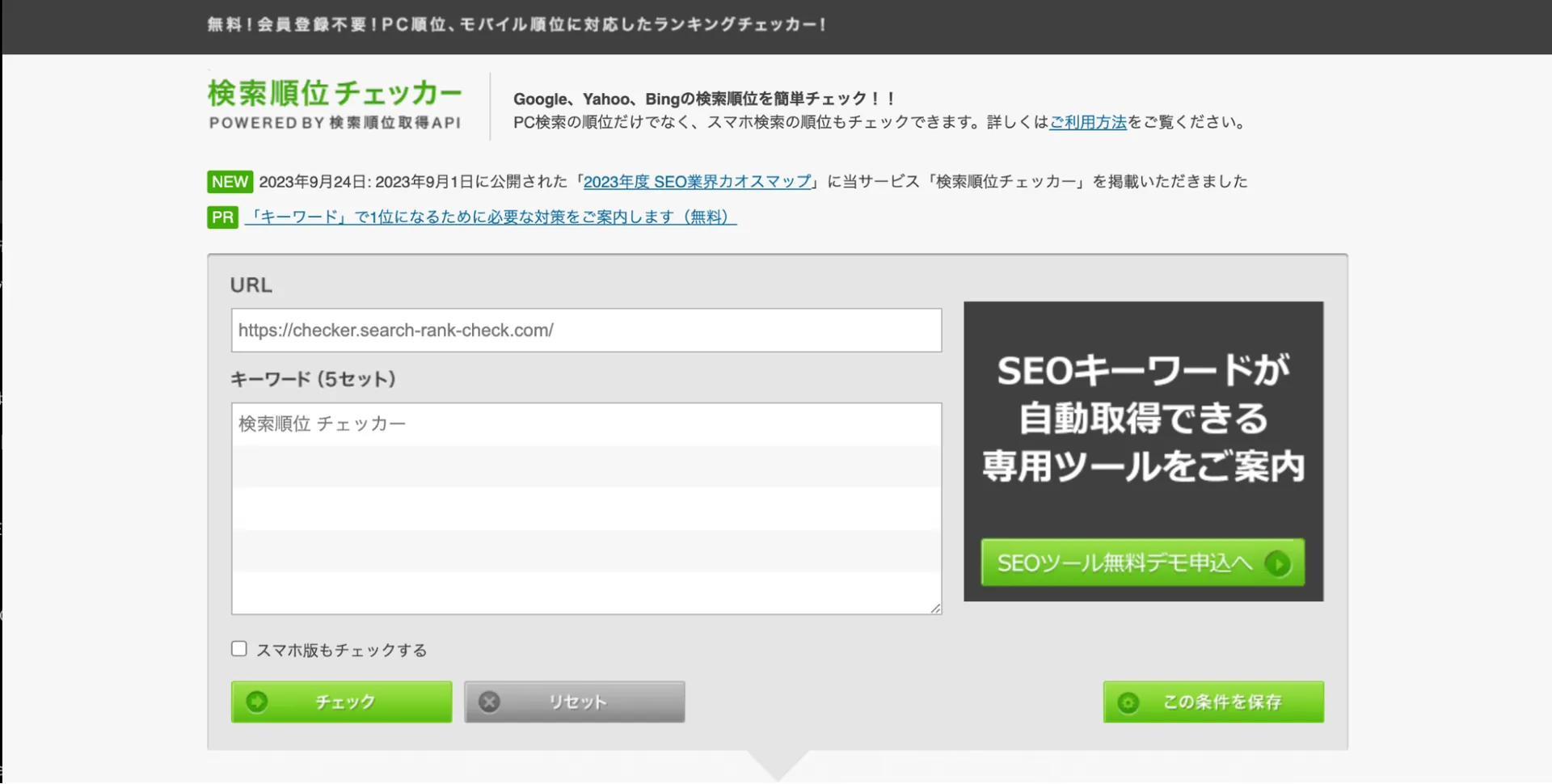This screenshot has width=1552, height=784.
Task: Click the リセット button
Action: pos(574,702)
